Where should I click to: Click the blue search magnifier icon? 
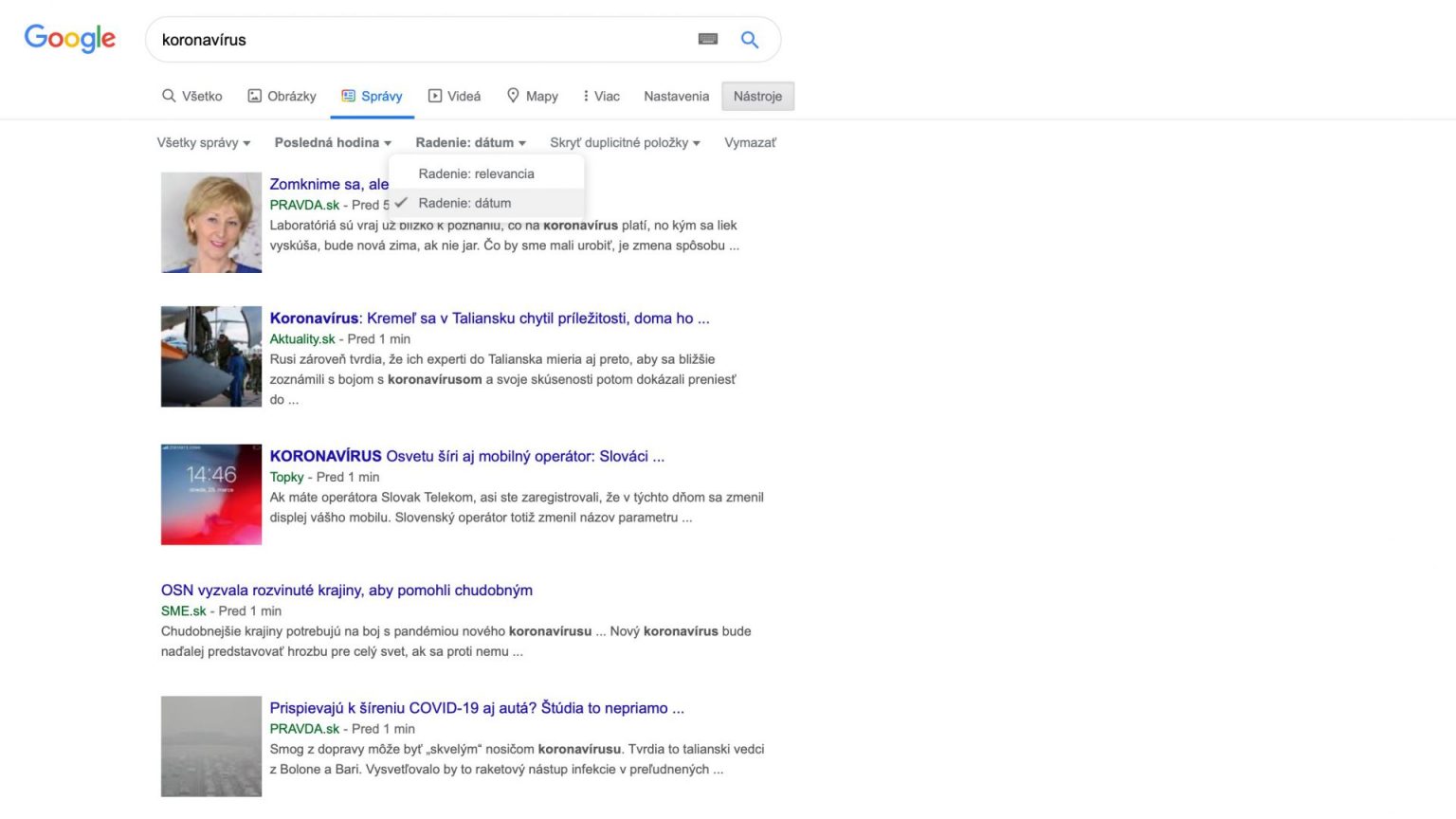[x=750, y=40]
